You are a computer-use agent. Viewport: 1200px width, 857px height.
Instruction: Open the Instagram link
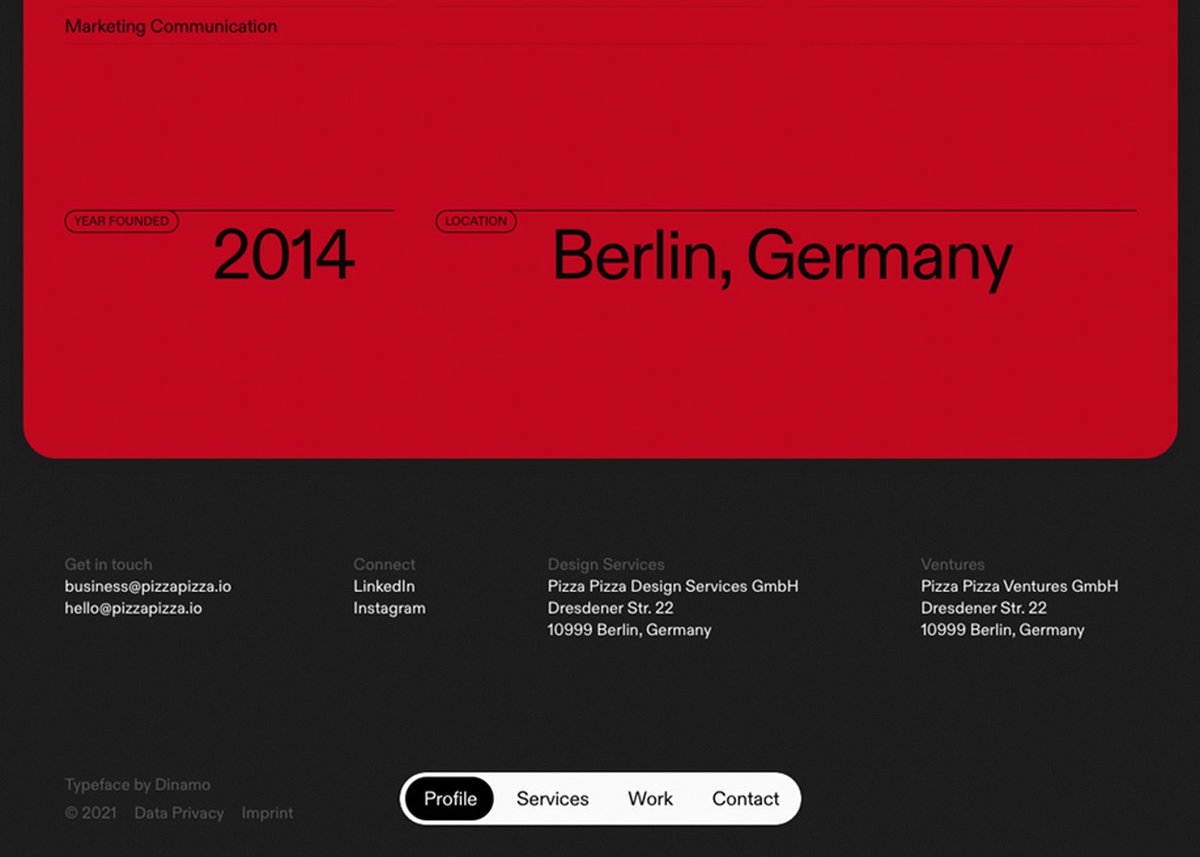click(x=389, y=608)
